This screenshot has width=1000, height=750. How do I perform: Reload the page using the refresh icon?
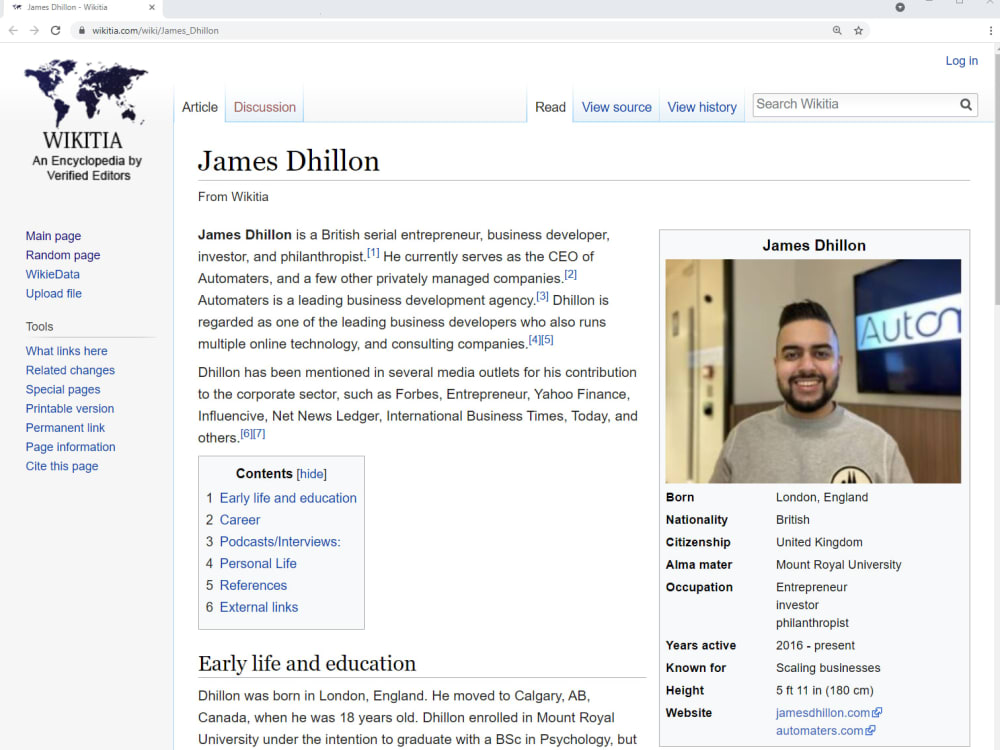click(56, 30)
